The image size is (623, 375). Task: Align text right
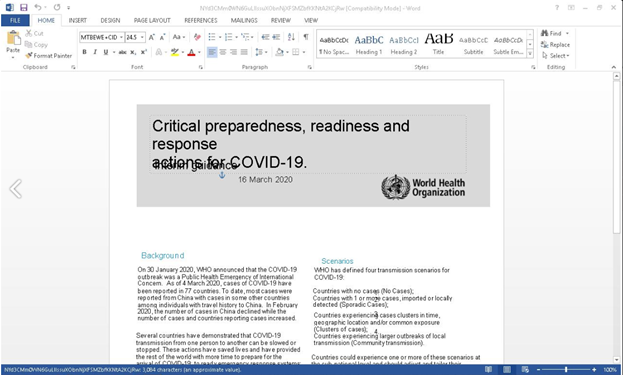pos(234,52)
